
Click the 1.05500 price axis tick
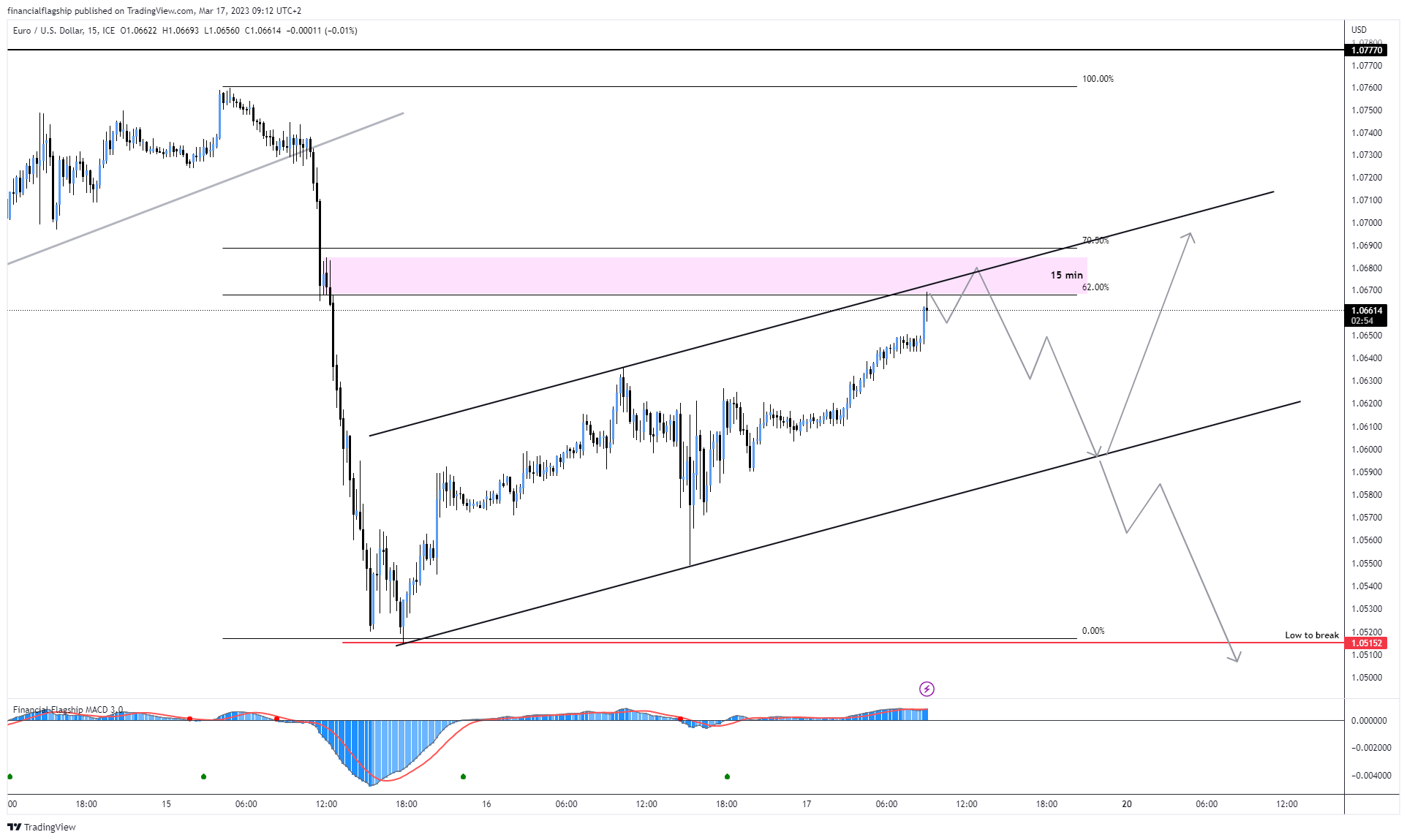(x=1367, y=564)
